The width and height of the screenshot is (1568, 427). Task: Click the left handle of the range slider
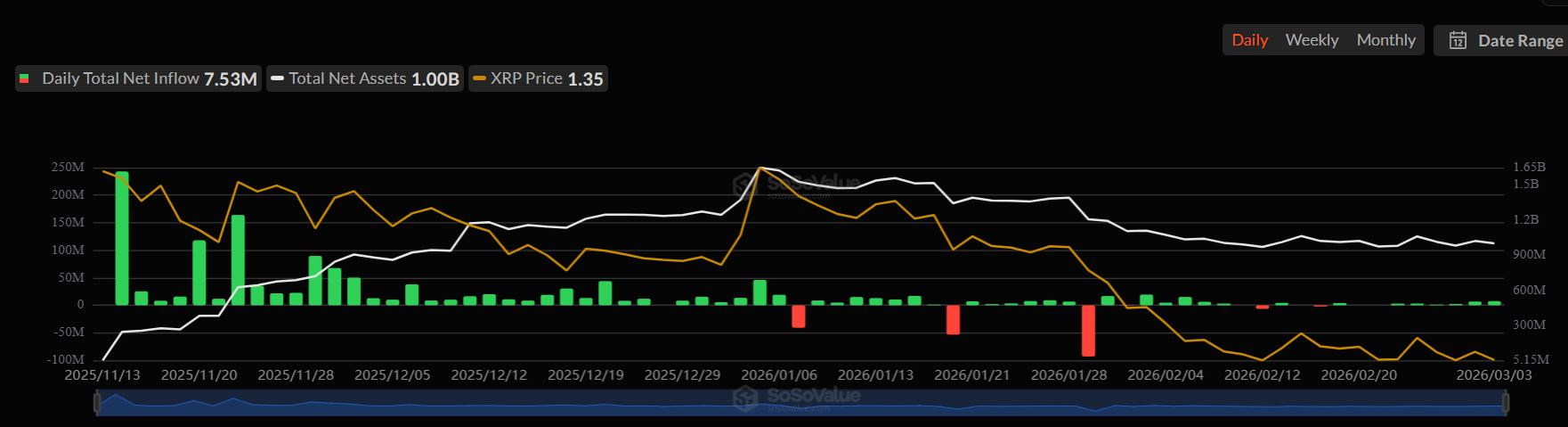(x=97, y=403)
